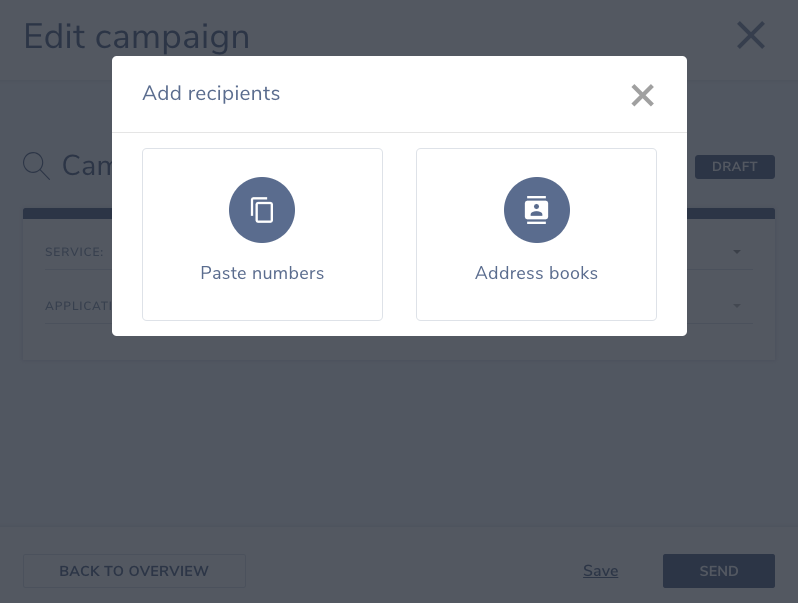Viewport: 798px width, 603px height.
Task: Choose the Address books option text
Action: [x=536, y=273]
